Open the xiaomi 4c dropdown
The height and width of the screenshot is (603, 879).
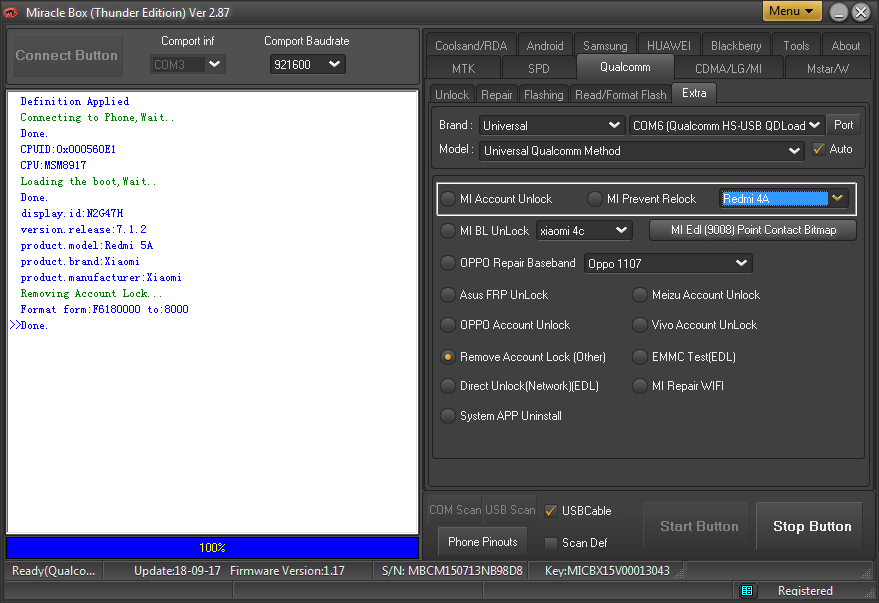584,231
